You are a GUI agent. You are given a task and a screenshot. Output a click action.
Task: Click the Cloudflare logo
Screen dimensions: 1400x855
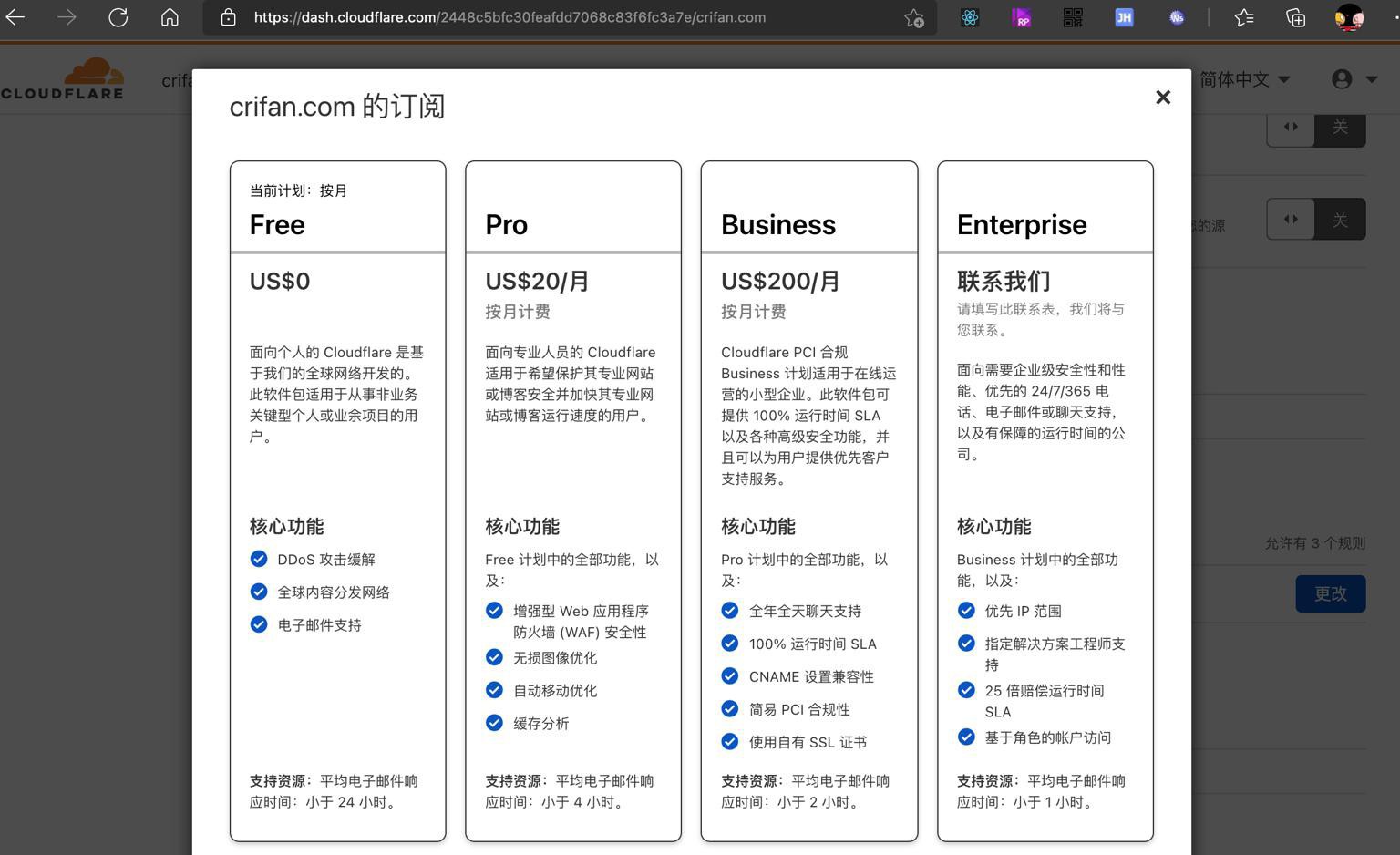click(x=62, y=78)
